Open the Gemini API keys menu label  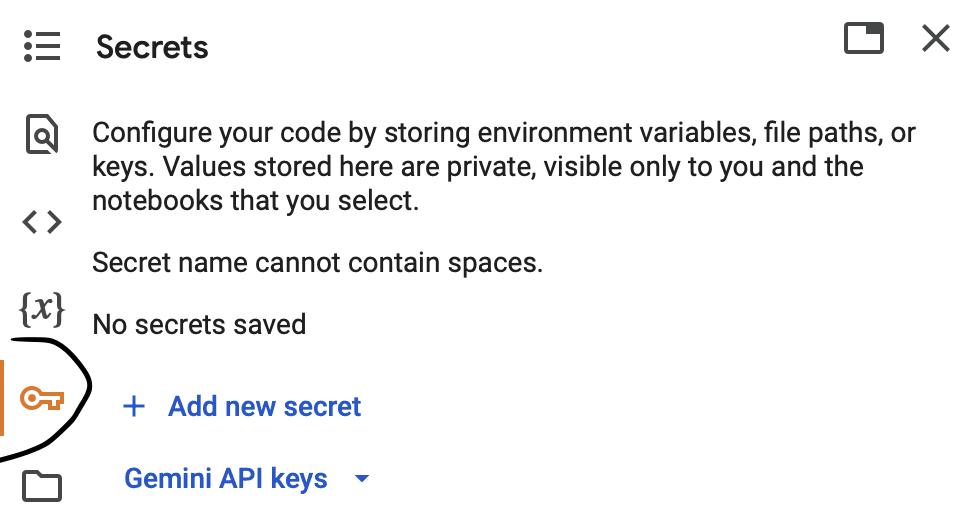tap(226, 478)
